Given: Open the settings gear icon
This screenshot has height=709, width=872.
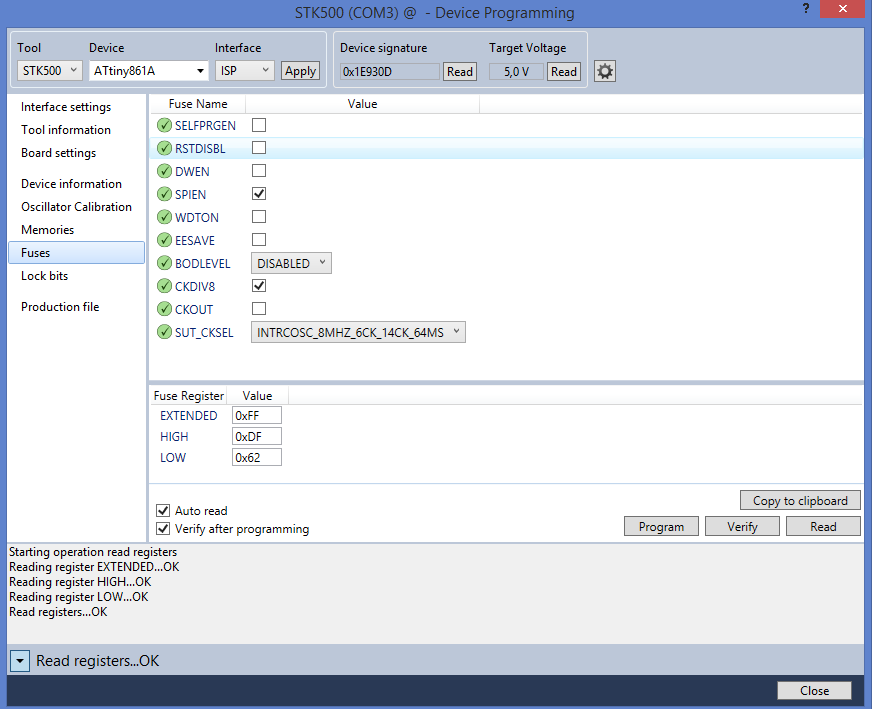Looking at the screenshot, I should tap(605, 71).
